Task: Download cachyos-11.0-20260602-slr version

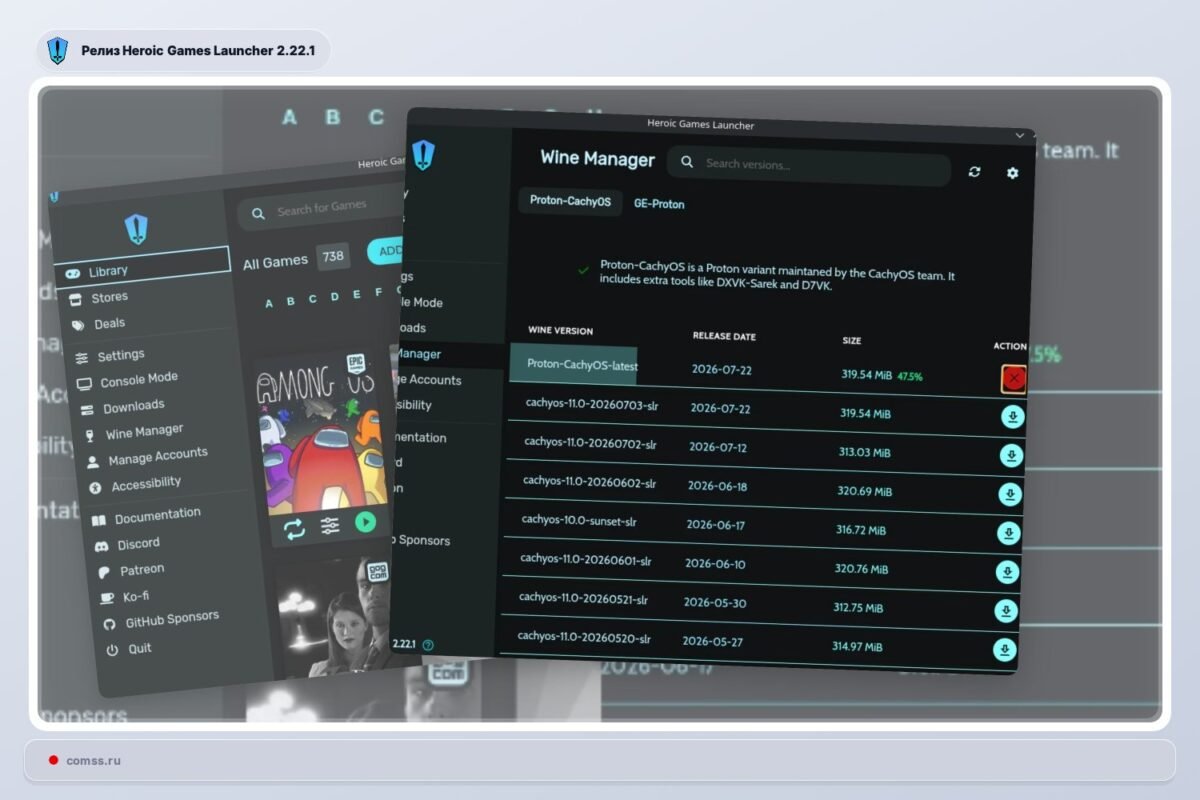Action: (1010, 494)
